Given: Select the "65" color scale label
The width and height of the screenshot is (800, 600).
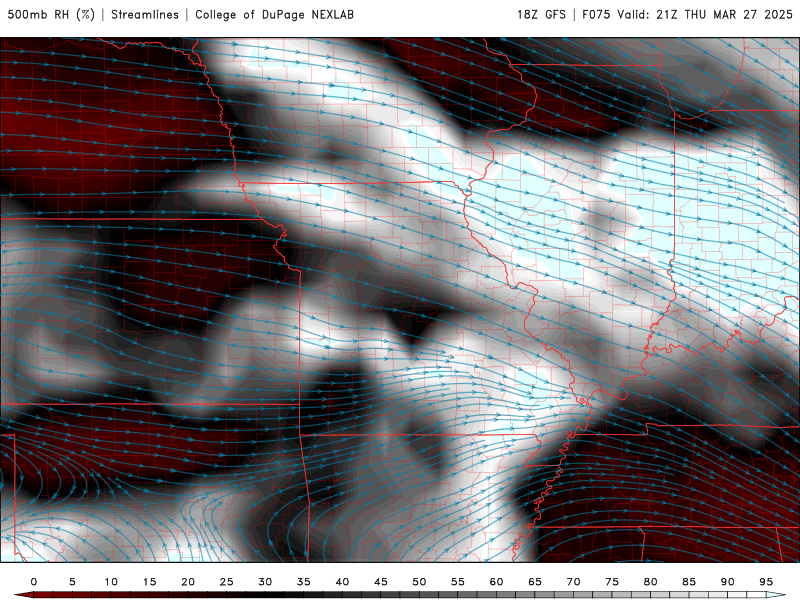Looking at the screenshot, I should 535,582.
